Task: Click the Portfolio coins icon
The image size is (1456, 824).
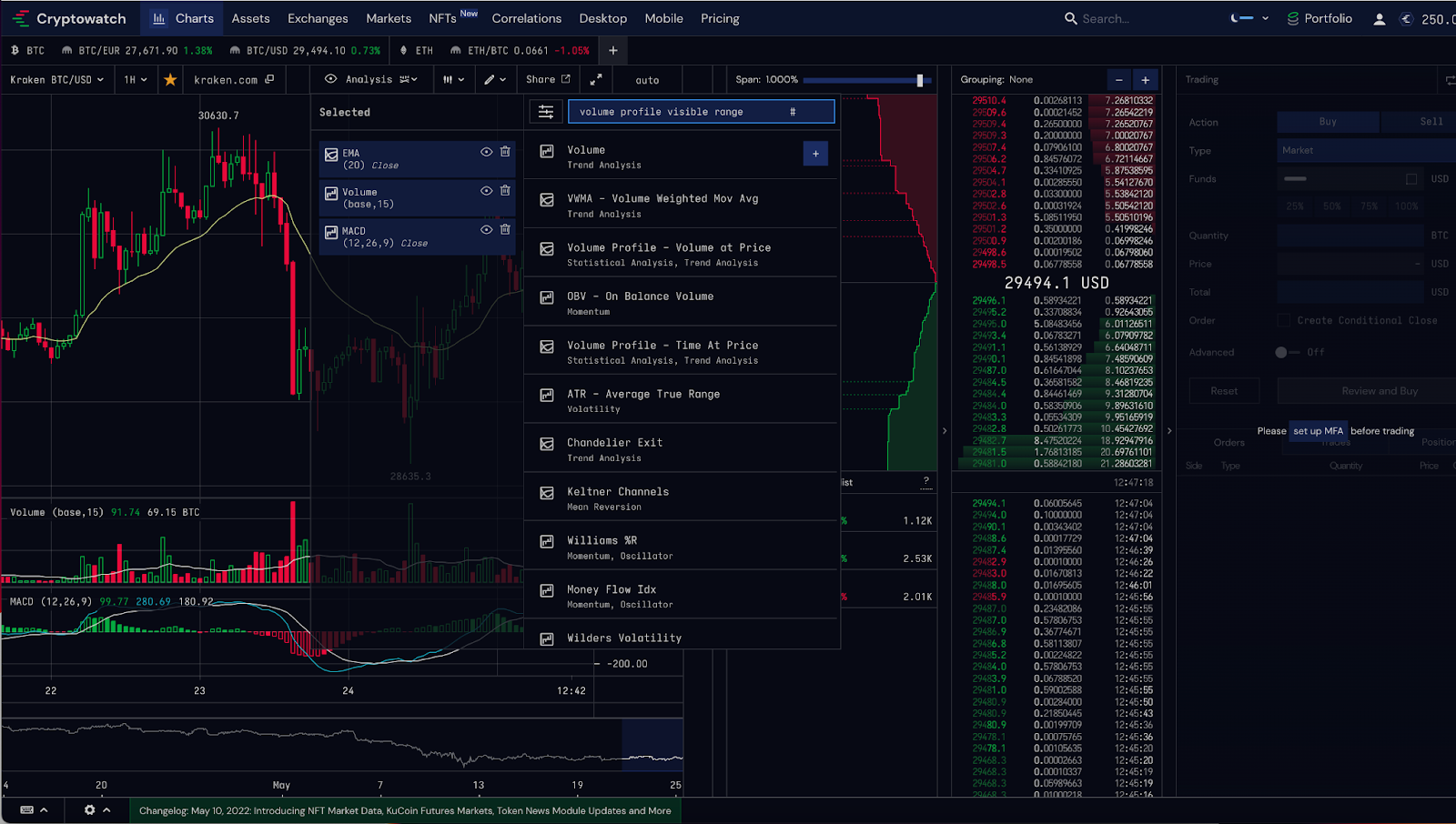Action: [x=1293, y=18]
